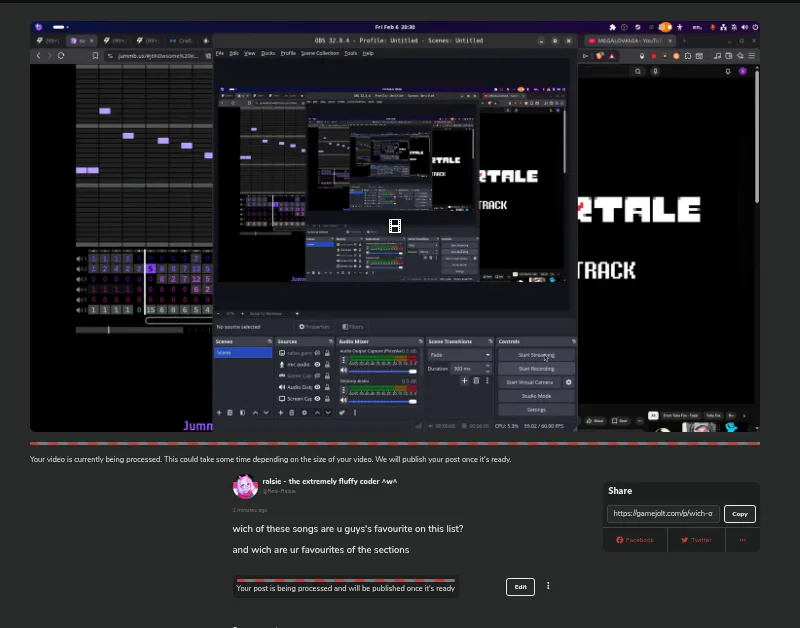Toggle lock on mic audio source
This screenshot has width=800, height=628.
(327, 365)
